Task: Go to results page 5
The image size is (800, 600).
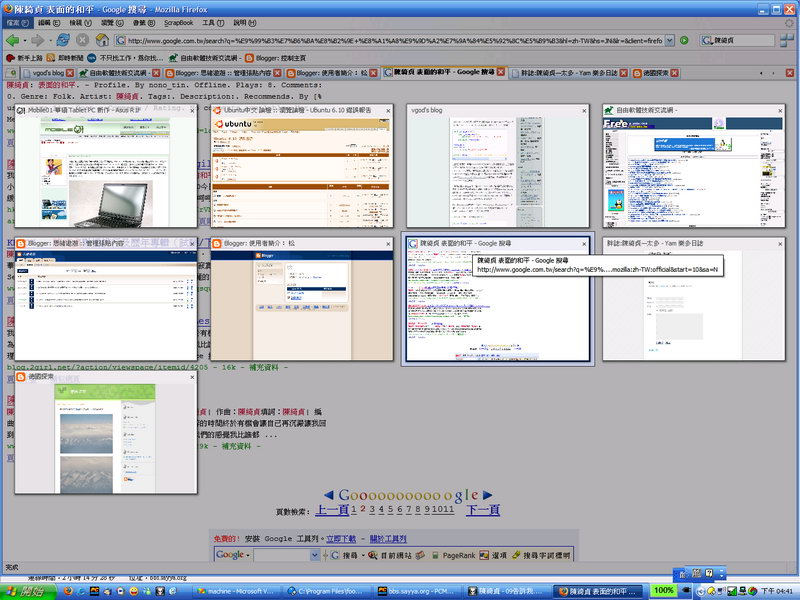Action: [x=390, y=509]
